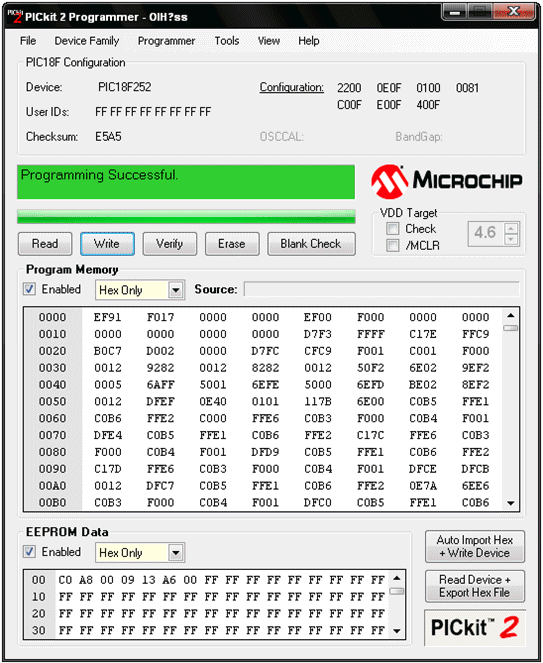
Task: Click Program Memory scrollbar down arrow
Action: (x=510, y=503)
